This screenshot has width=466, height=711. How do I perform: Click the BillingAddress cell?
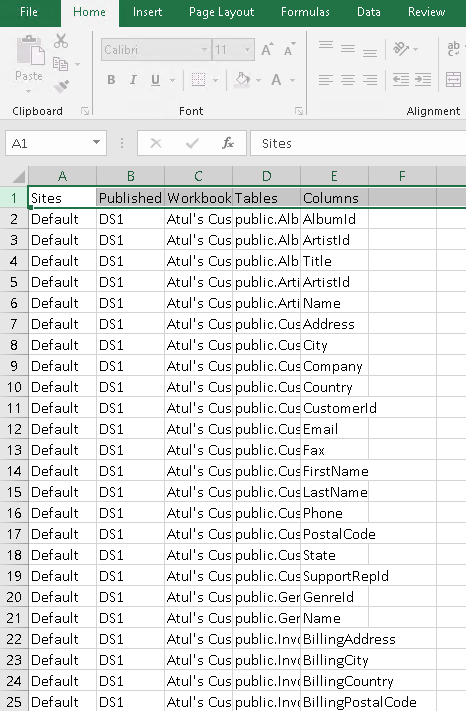pos(335,639)
